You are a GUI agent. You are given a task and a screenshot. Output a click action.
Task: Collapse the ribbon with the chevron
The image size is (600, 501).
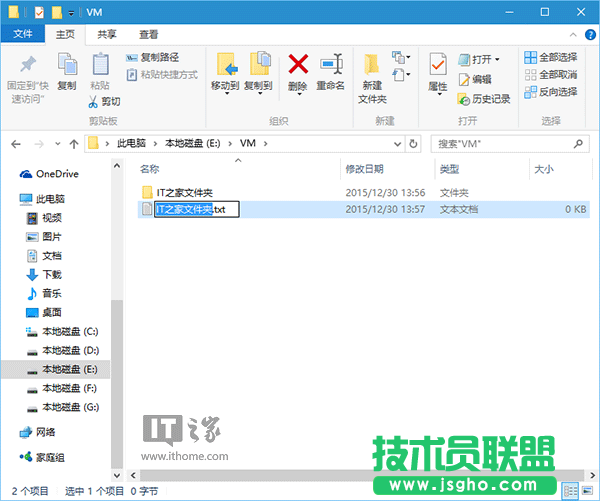coord(573,35)
